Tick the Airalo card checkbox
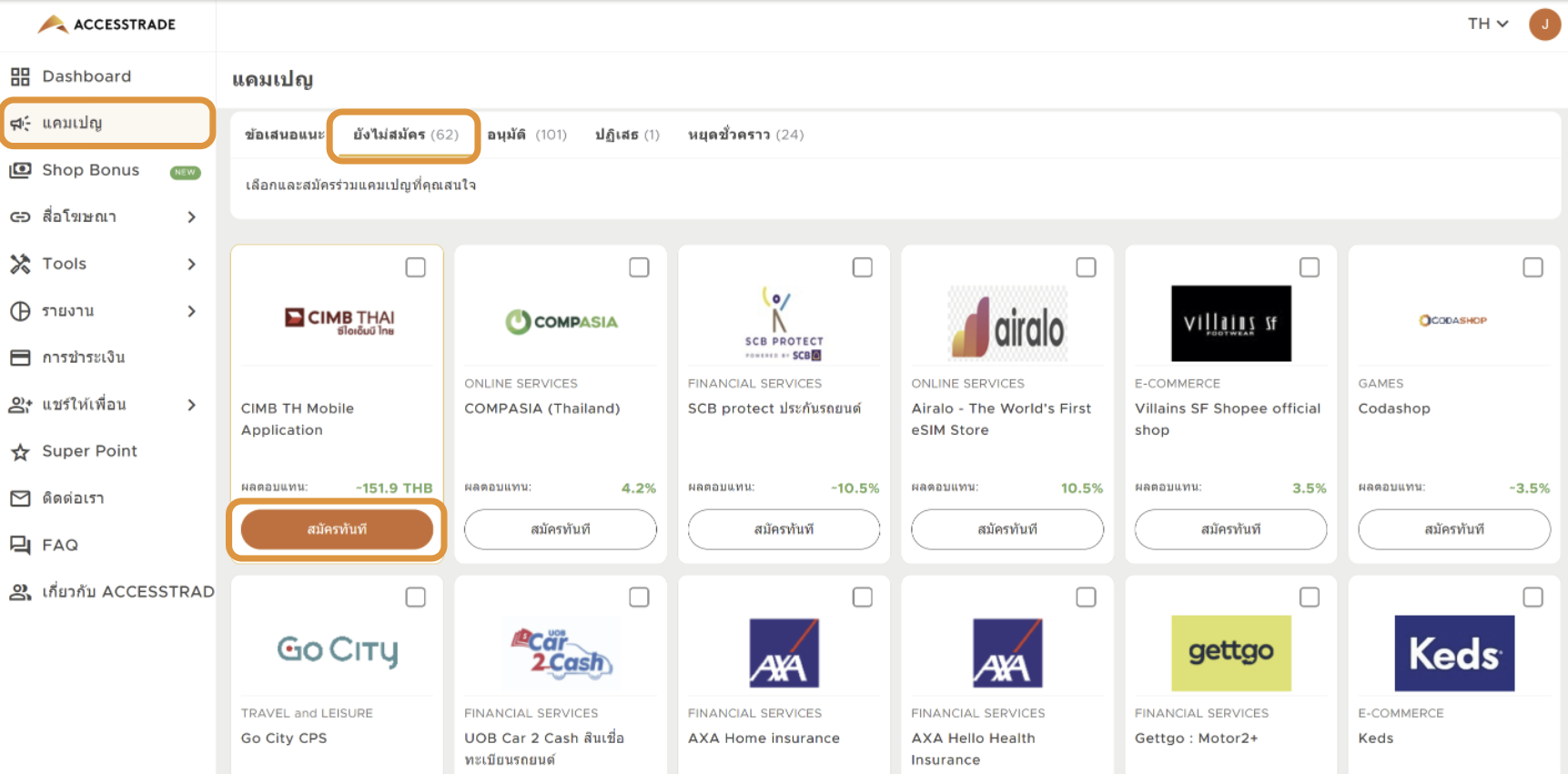This screenshot has width=1568, height=774. coord(1087,267)
